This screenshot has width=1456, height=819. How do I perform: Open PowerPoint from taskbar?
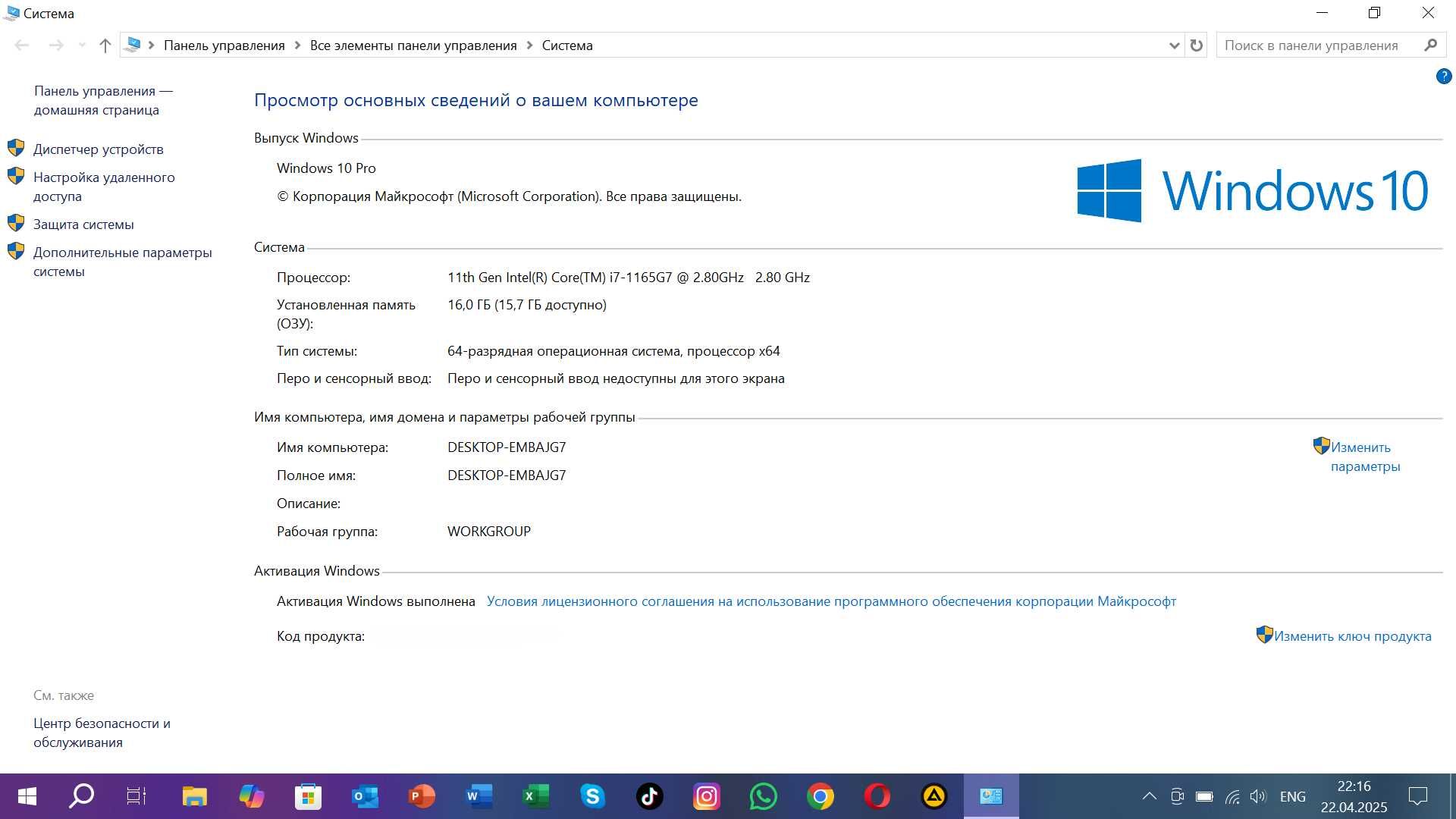pyautogui.click(x=422, y=796)
